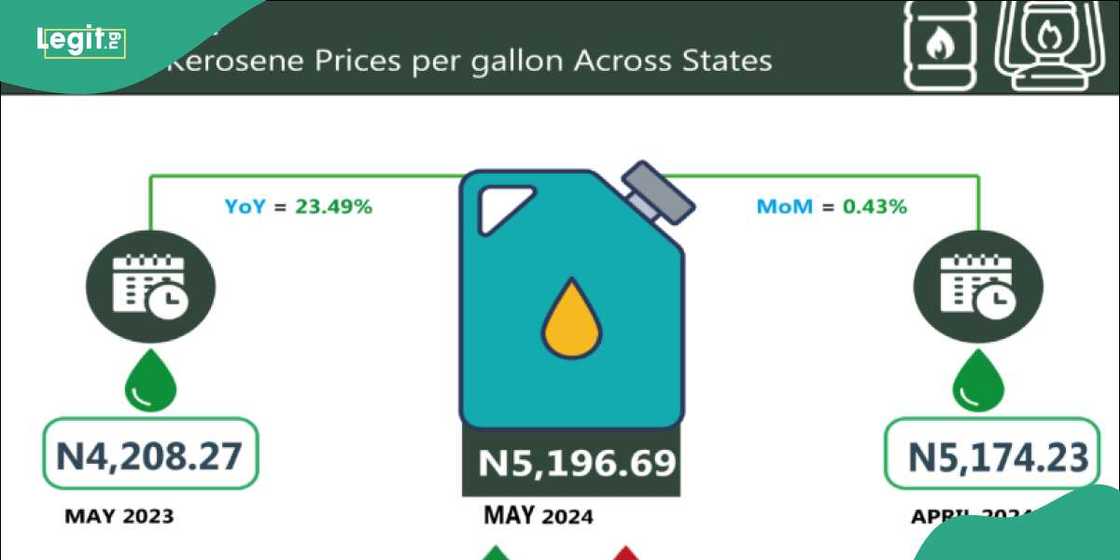Viewport: 1120px width, 560px height.
Task: Click the MoM = 0.43% label
Action: (832, 207)
